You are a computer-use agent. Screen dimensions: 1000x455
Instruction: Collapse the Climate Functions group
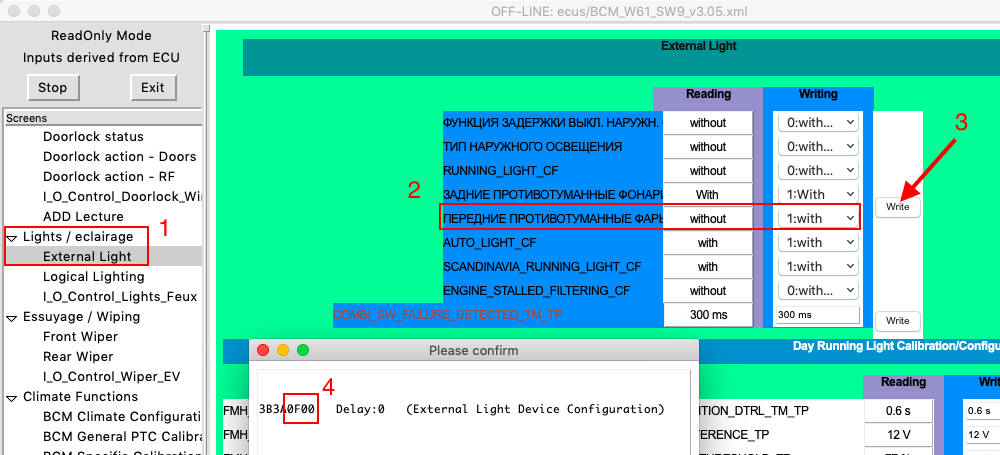(11, 397)
